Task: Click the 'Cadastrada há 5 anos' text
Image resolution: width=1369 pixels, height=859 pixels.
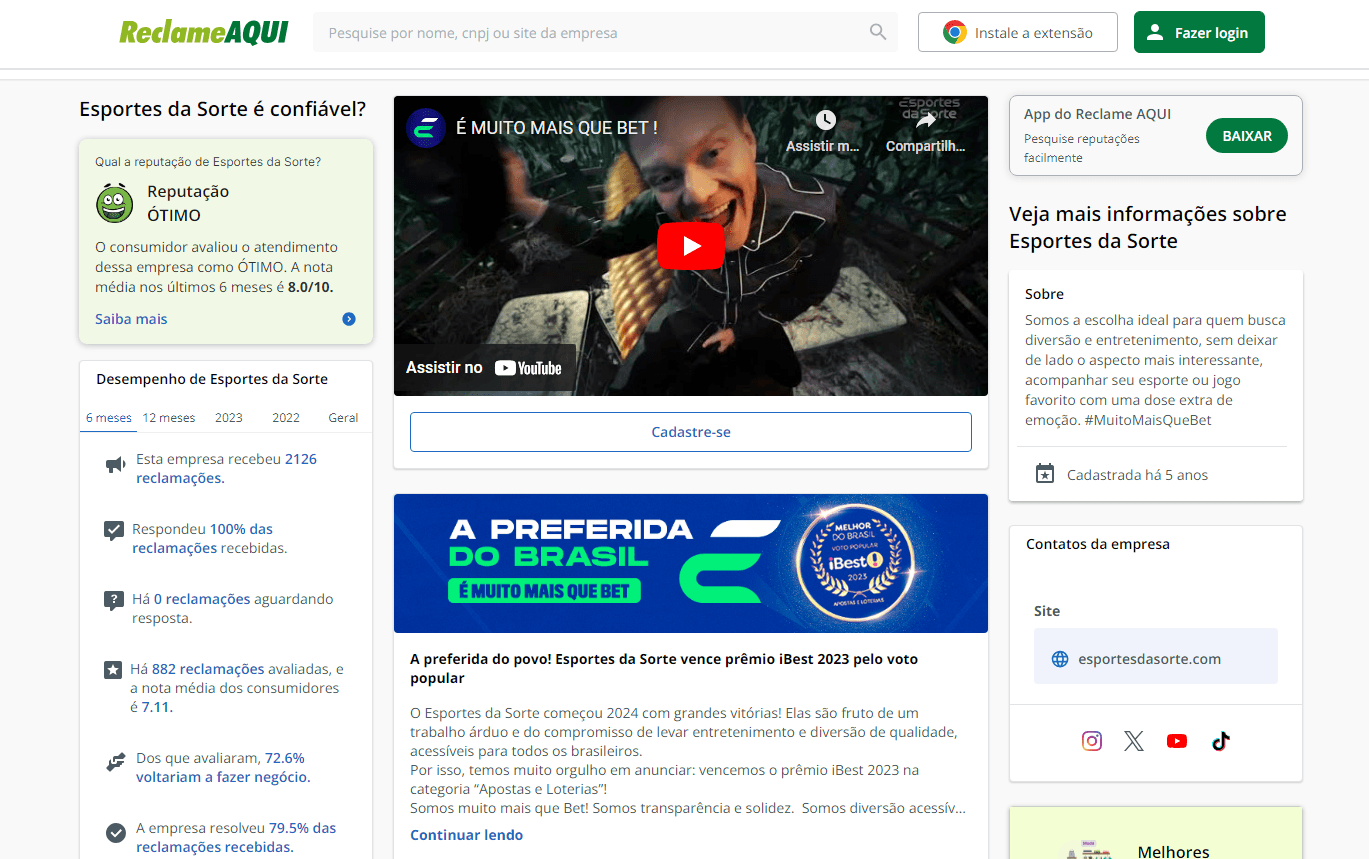Action: 1137,475
